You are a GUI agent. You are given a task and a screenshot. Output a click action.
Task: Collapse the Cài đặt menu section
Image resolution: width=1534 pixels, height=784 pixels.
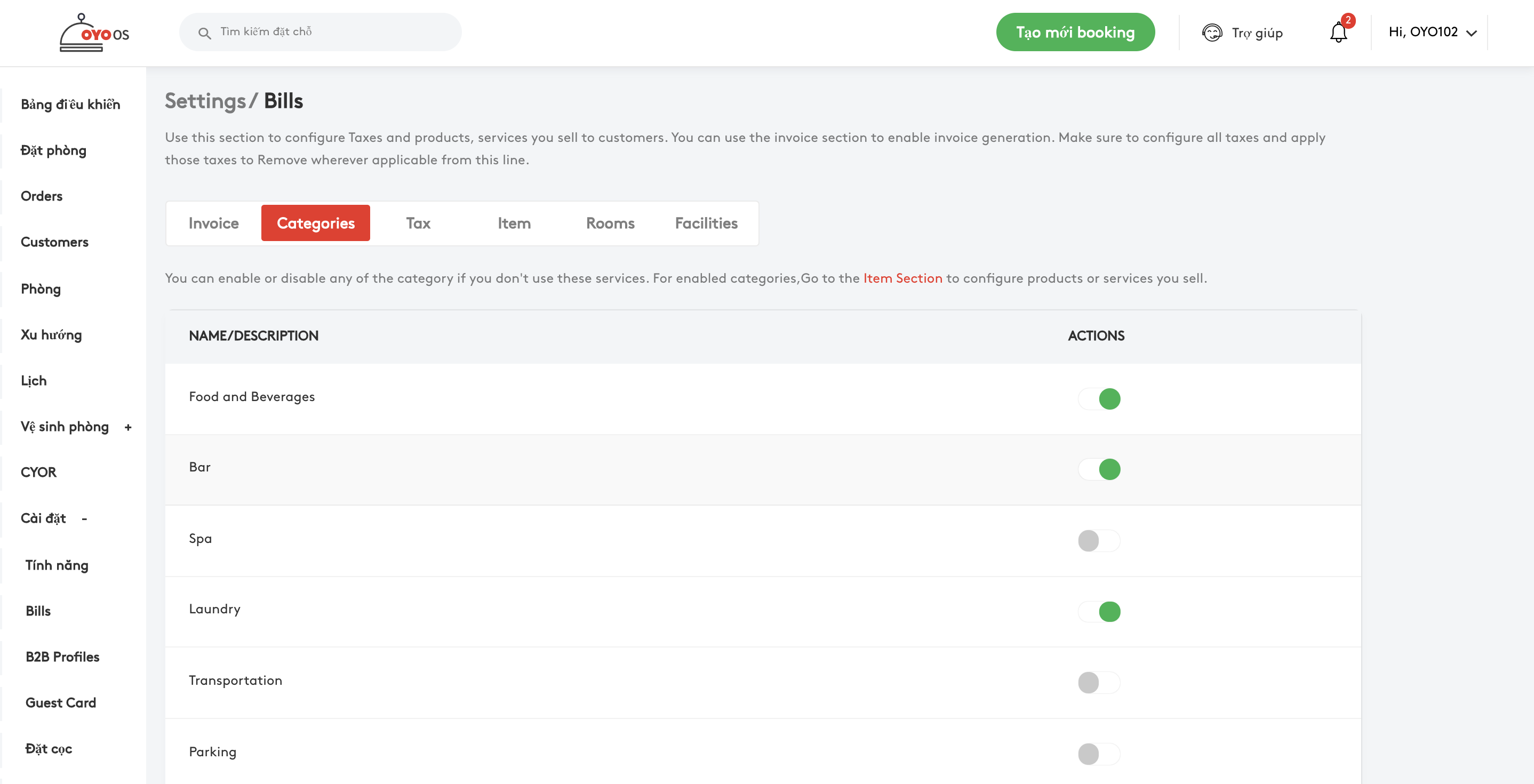coord(85,518)
